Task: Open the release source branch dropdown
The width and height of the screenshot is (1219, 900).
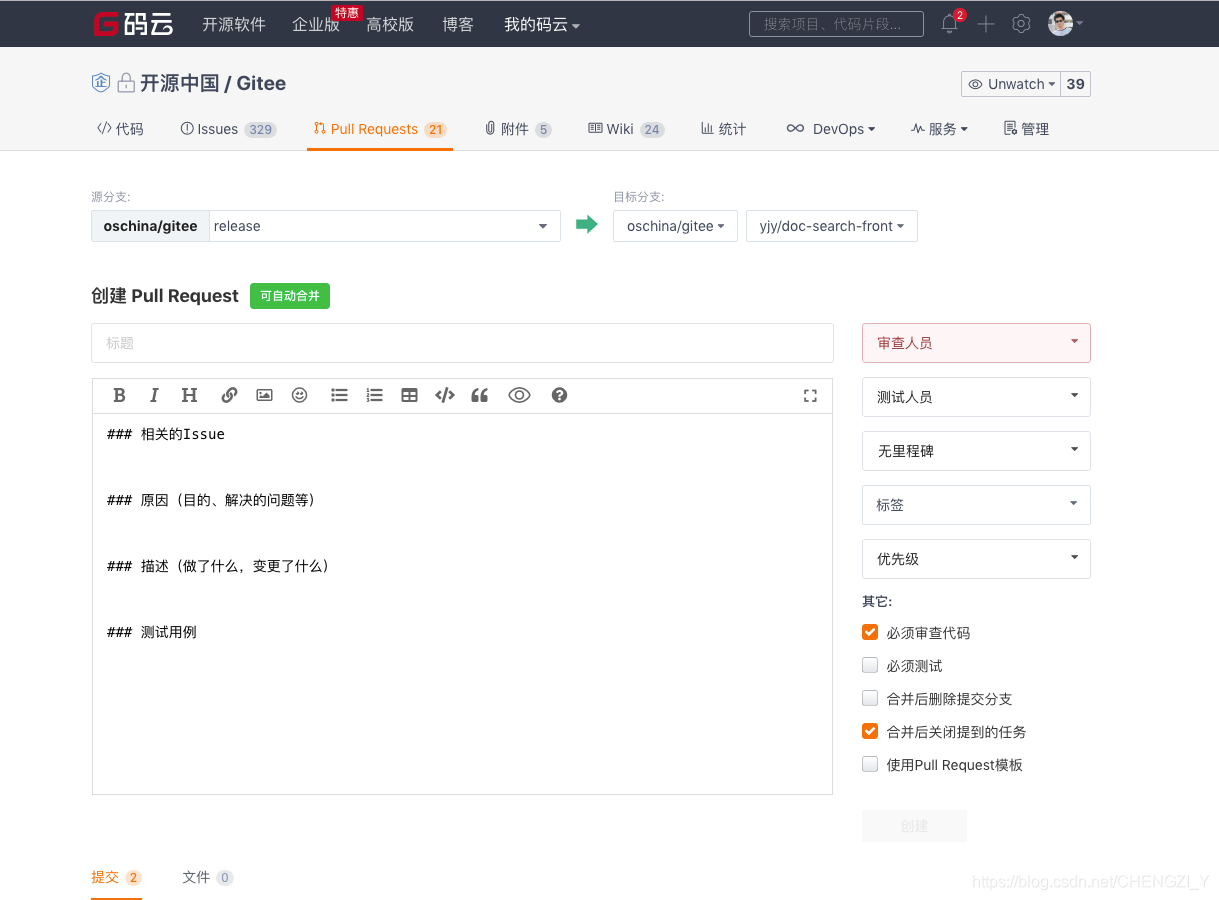Action: 385,226
